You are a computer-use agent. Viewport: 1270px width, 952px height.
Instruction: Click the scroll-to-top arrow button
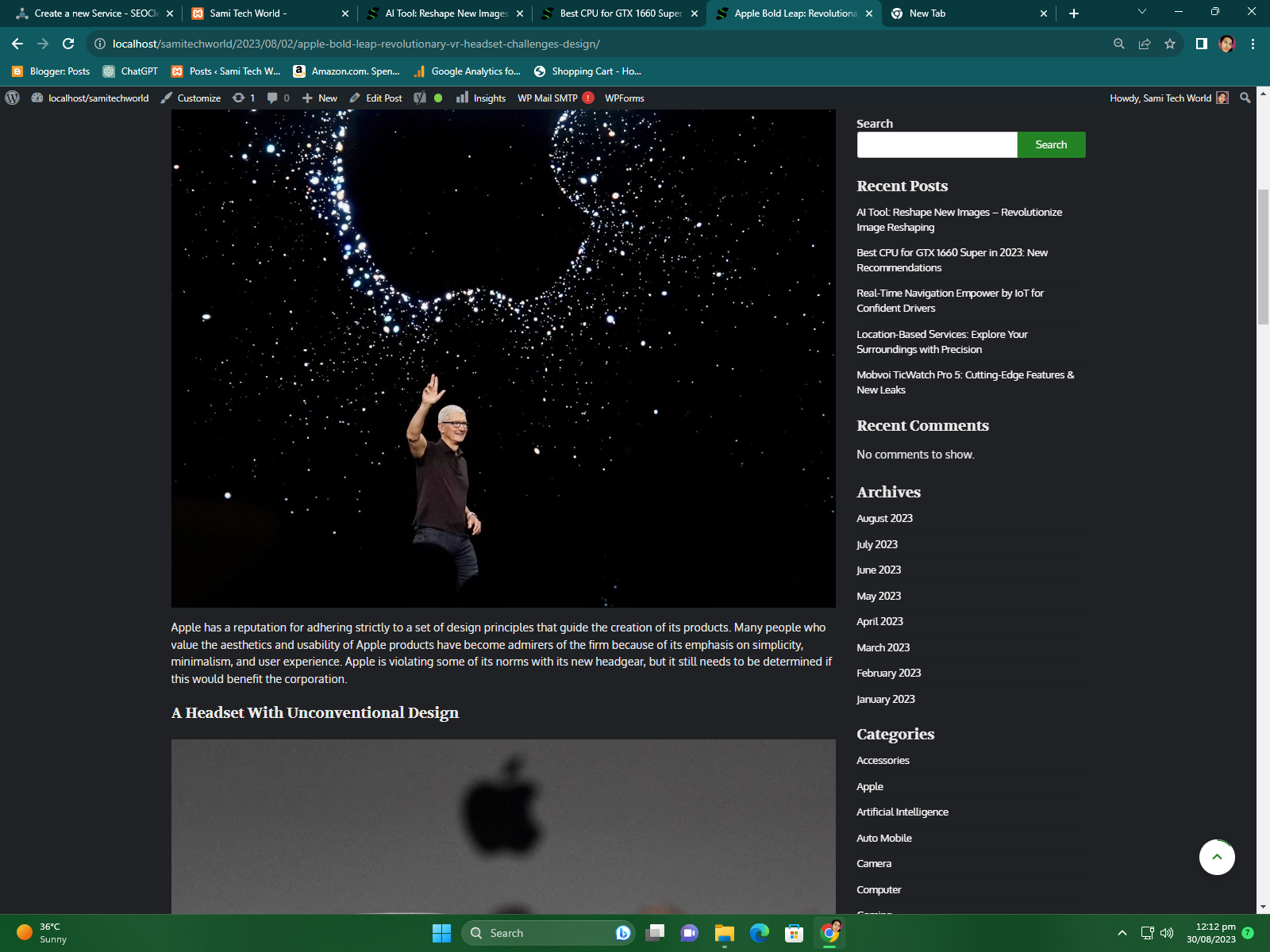tap(1216, 857)
